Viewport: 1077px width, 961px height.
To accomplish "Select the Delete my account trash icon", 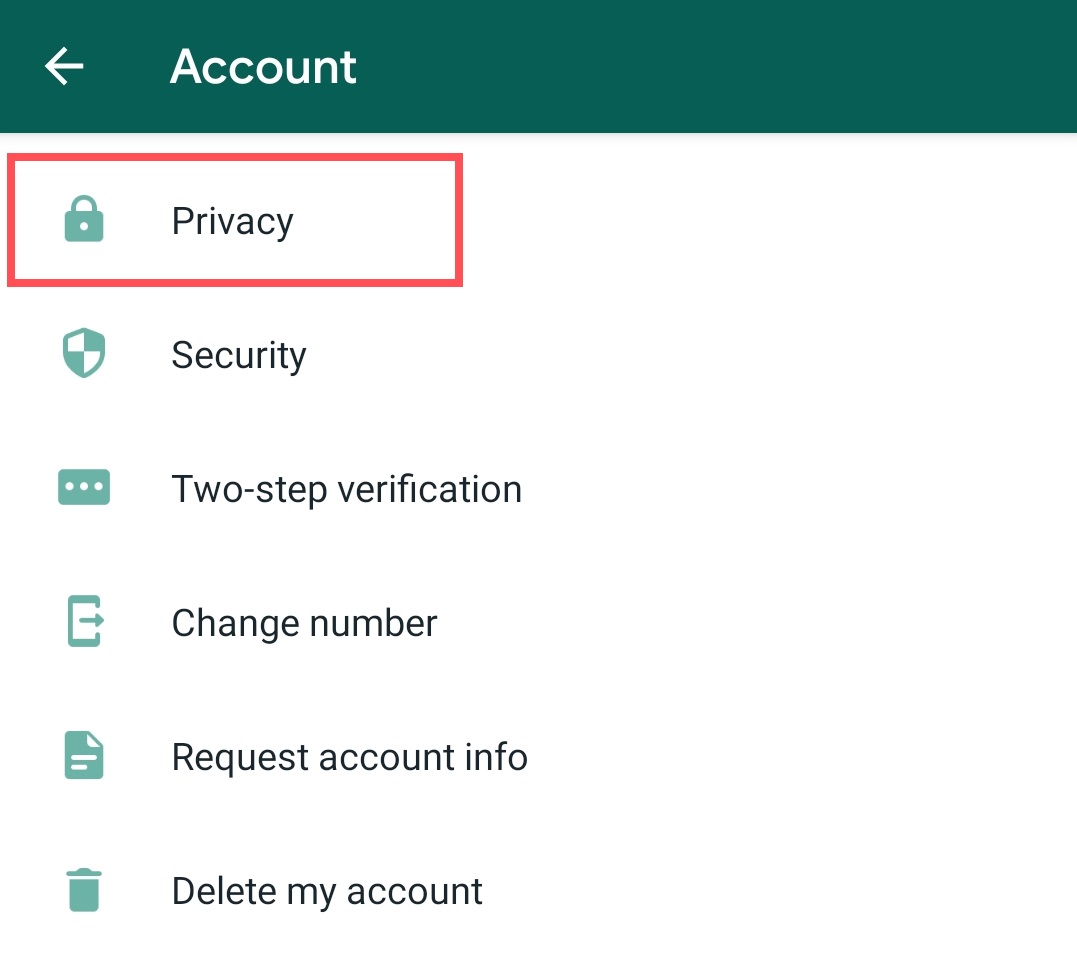I will pyautogui.click(x=84, y=890).
